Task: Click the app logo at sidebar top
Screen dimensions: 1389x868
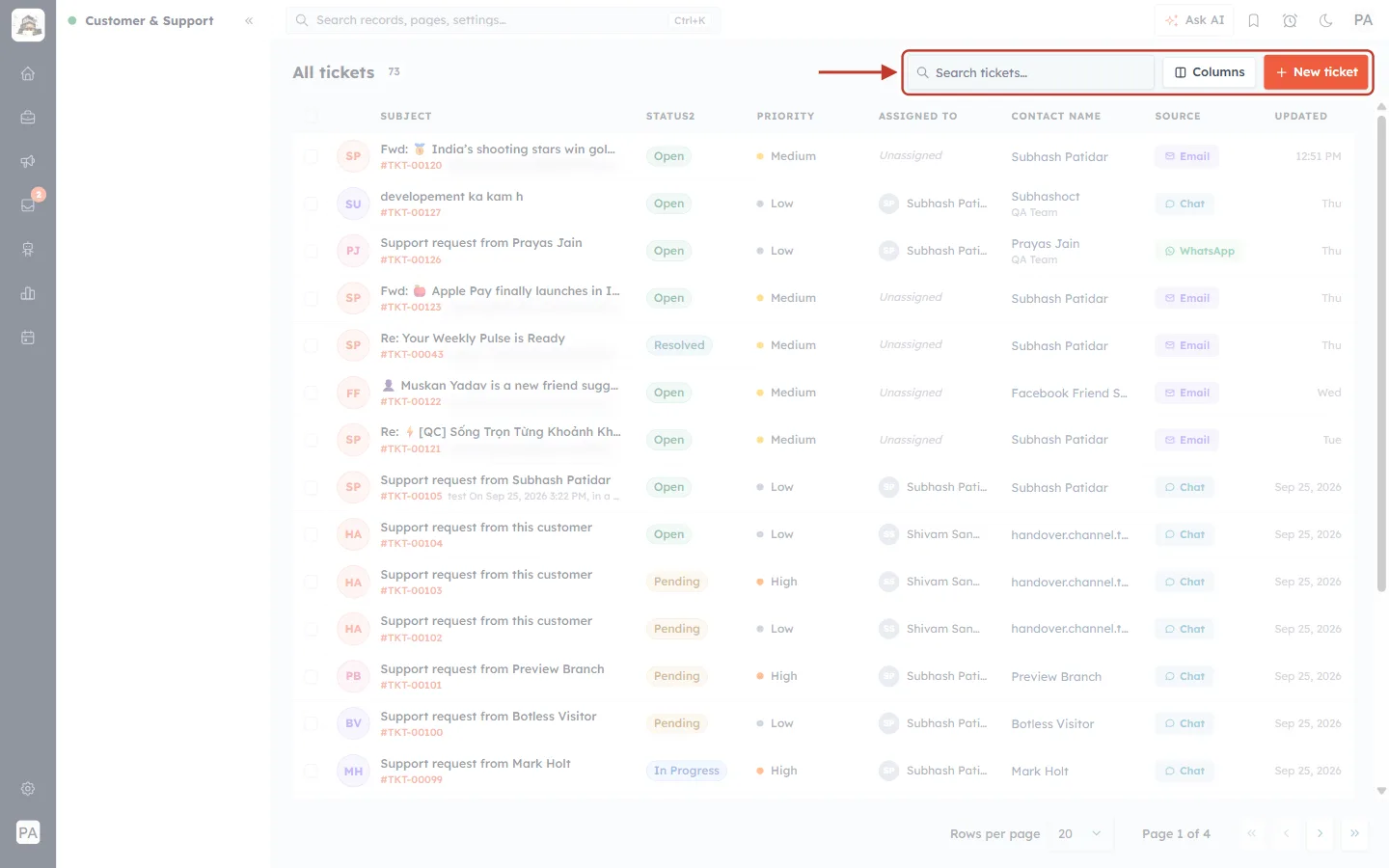Action: click(28, 25)
